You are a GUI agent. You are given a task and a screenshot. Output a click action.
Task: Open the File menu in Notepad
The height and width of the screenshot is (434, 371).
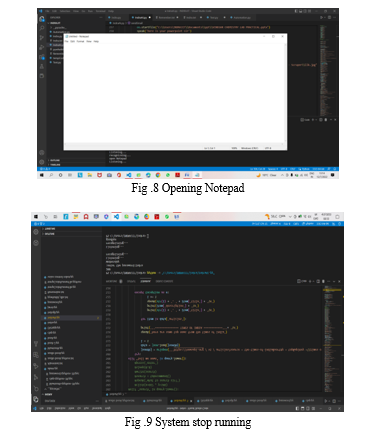point(67,41)
